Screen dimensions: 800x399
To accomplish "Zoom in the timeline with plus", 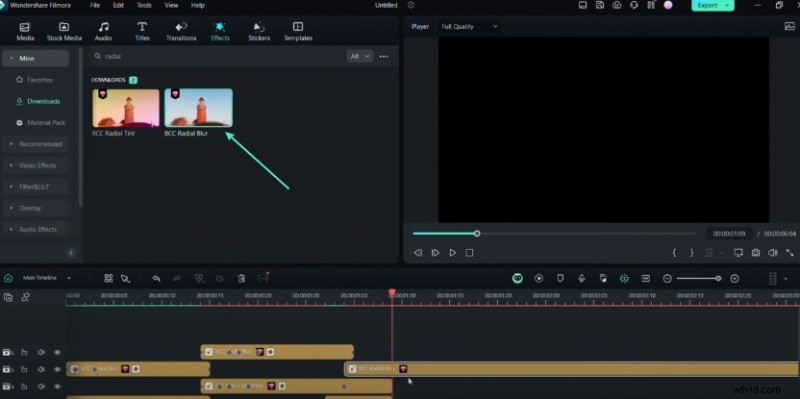I will (x=735, y=279).
